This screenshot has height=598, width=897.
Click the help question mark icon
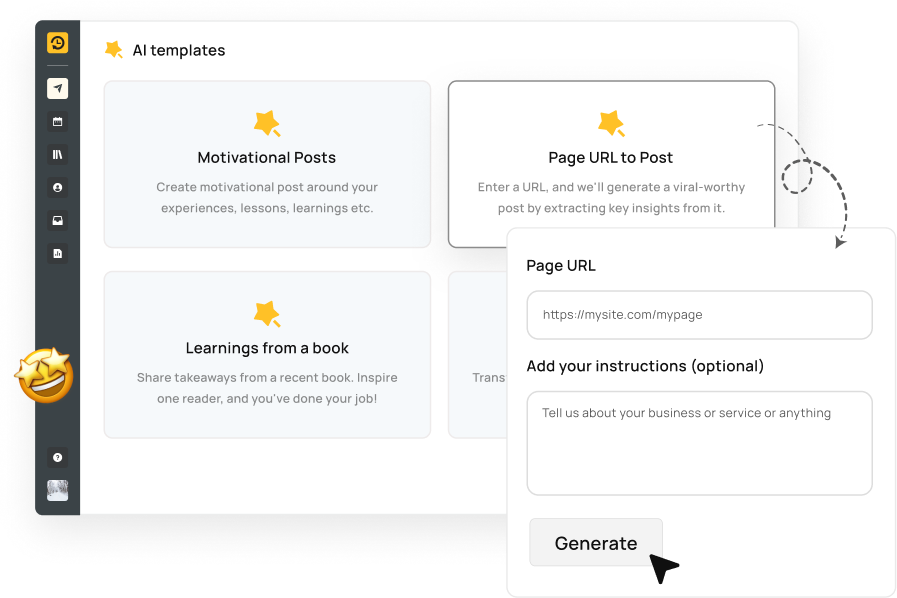[57, 457]
